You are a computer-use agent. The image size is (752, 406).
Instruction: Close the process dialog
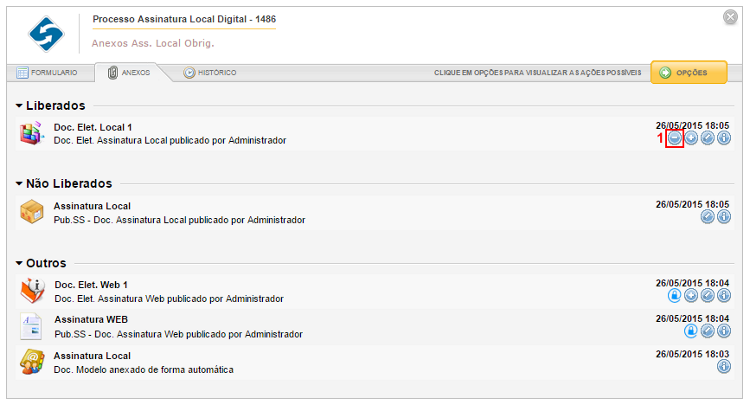730,17
